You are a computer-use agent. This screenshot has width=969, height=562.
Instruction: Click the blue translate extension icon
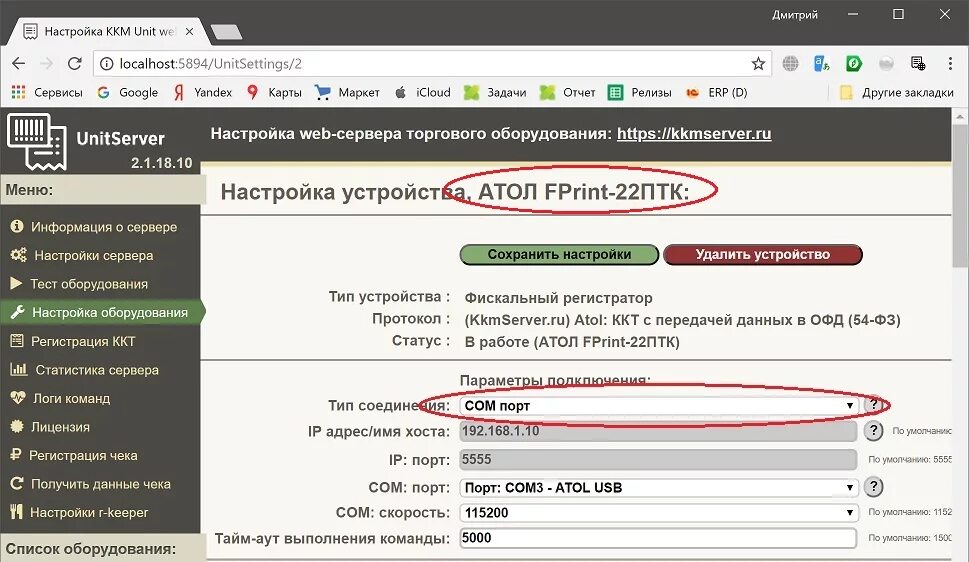(822, 63)
